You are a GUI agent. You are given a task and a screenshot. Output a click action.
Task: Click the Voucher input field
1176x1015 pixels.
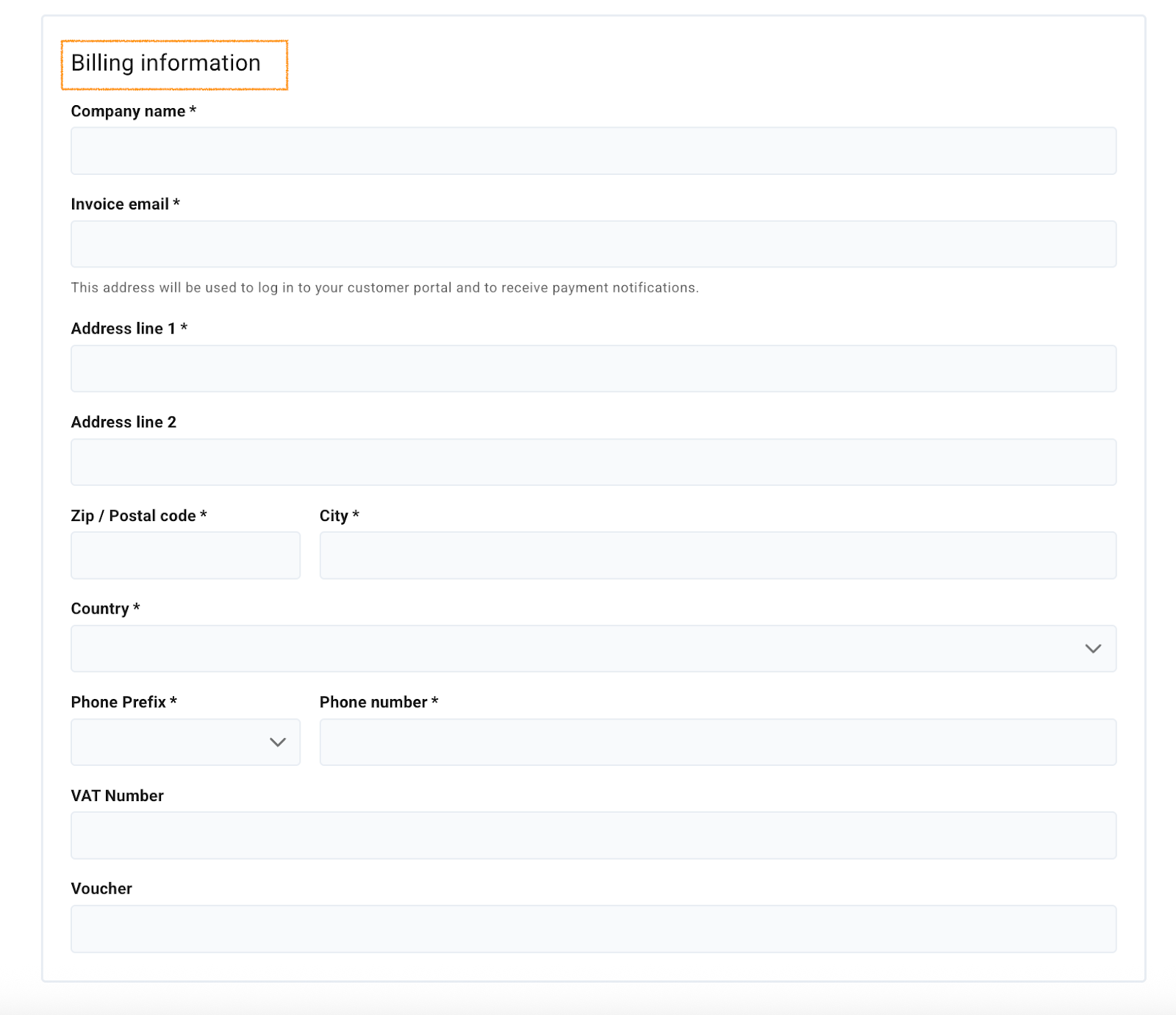click(x=593, y=928)
